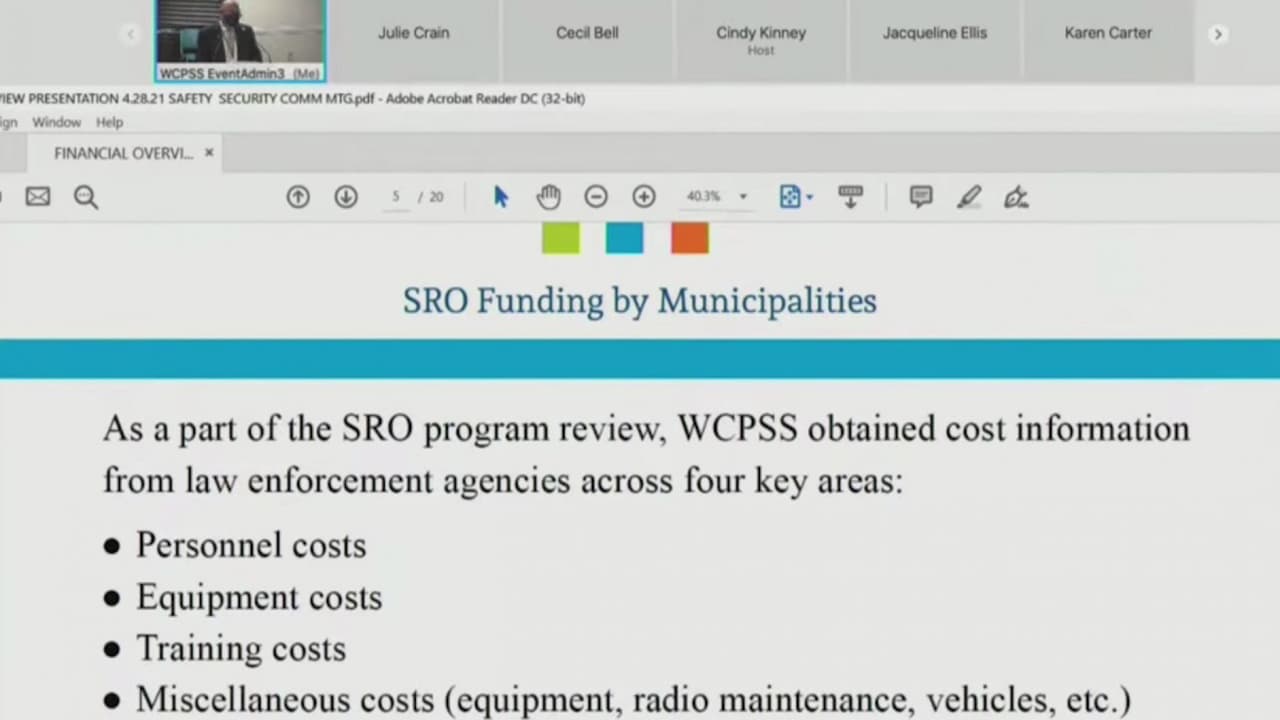Enable the hand pan tool
Image resolution: width=1280 pixels, height=720 pixels.
[x=548, y=197]
